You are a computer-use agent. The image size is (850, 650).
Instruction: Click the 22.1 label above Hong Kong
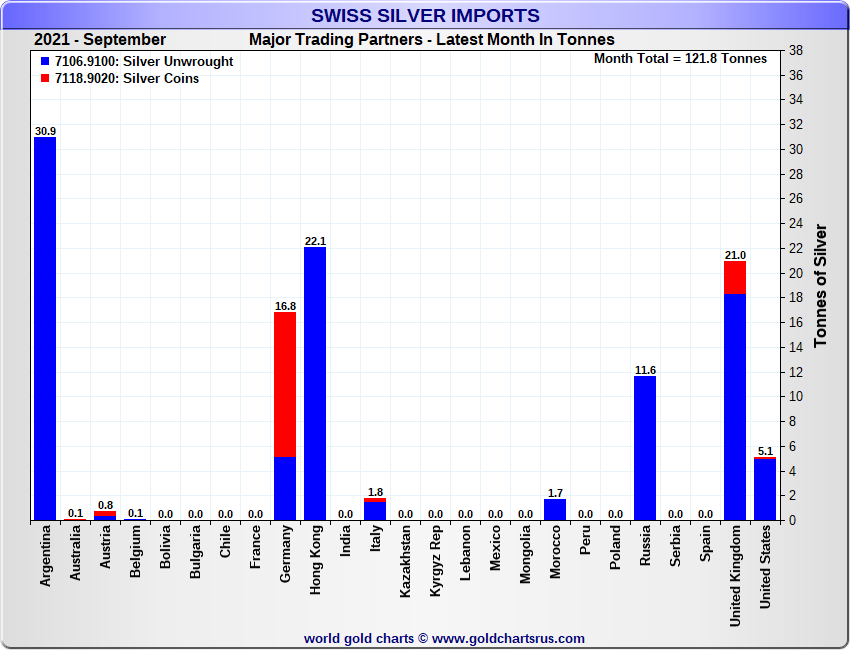[x=315, y=241]
